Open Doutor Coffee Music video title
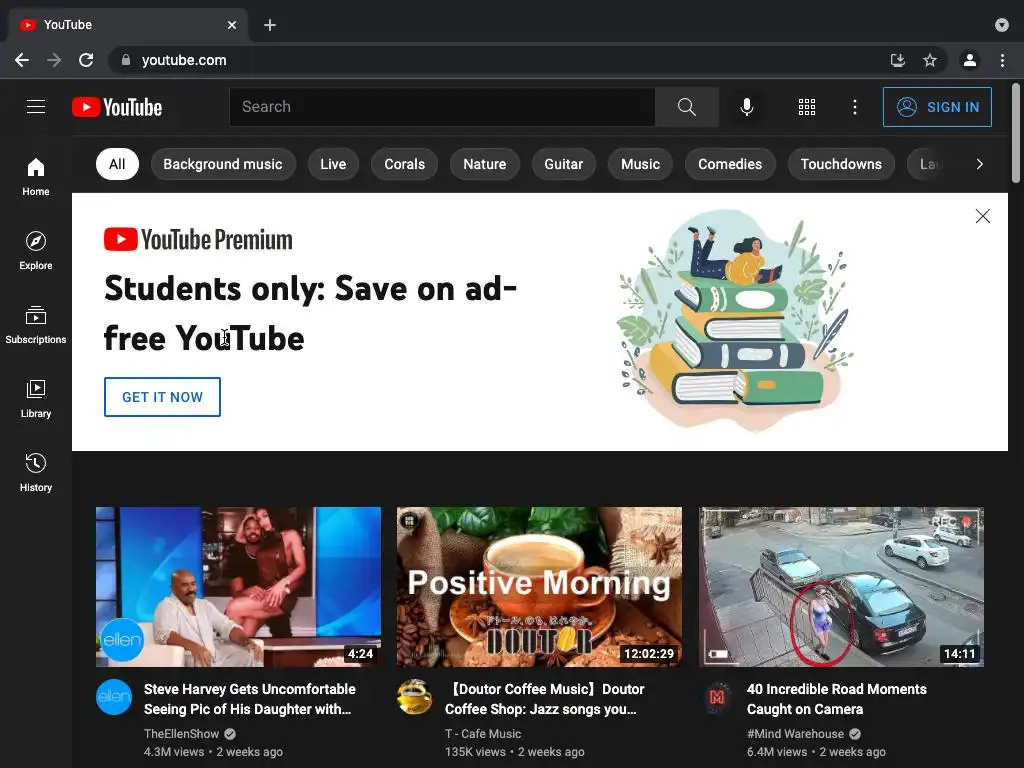Screen dimensions: 1024x768 544,699
